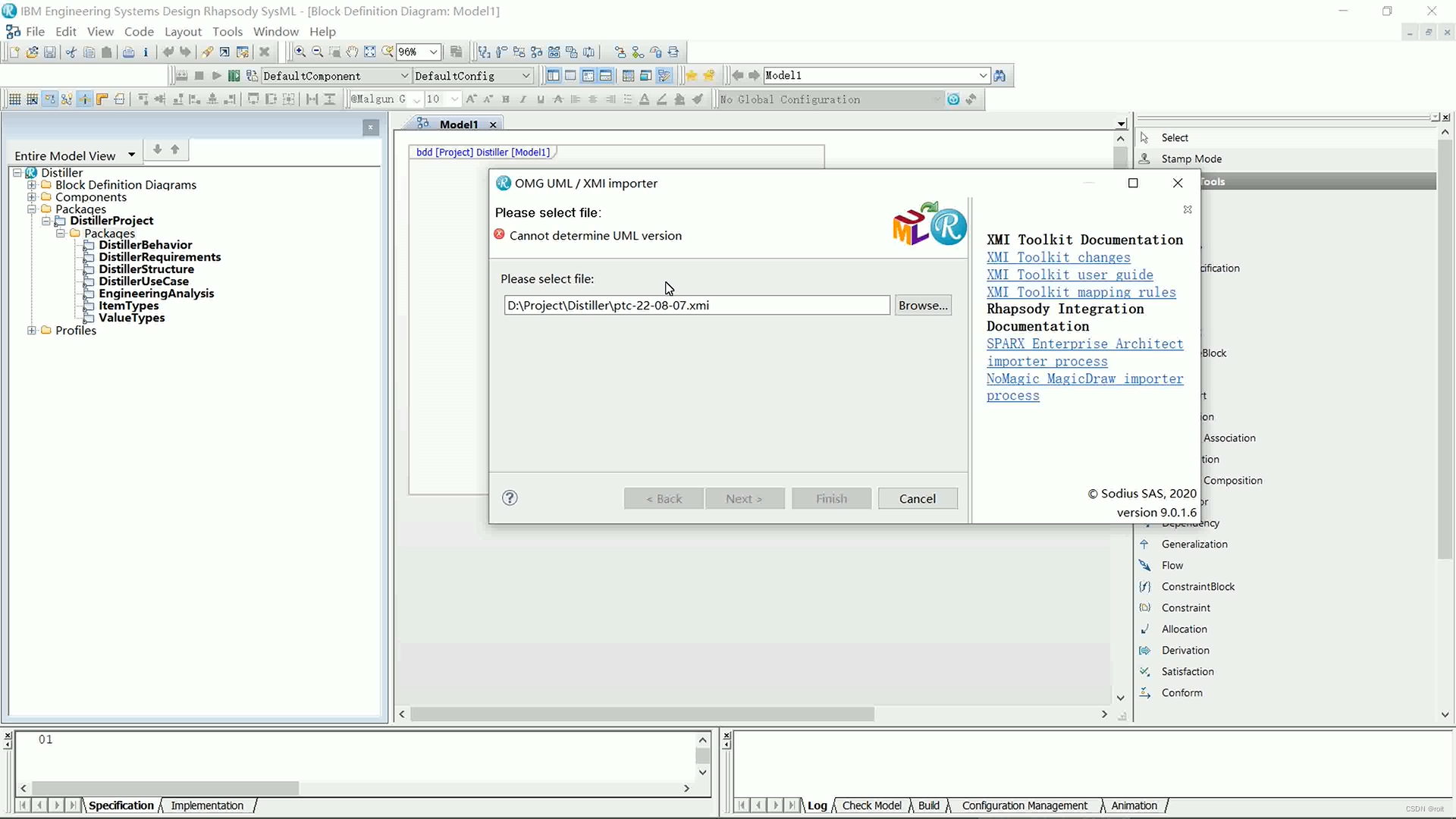The image size is (1456, 819).
Task: Open the XMI Toolkit user guide link
Action: pyautogui.click(x=1070, y=275)
